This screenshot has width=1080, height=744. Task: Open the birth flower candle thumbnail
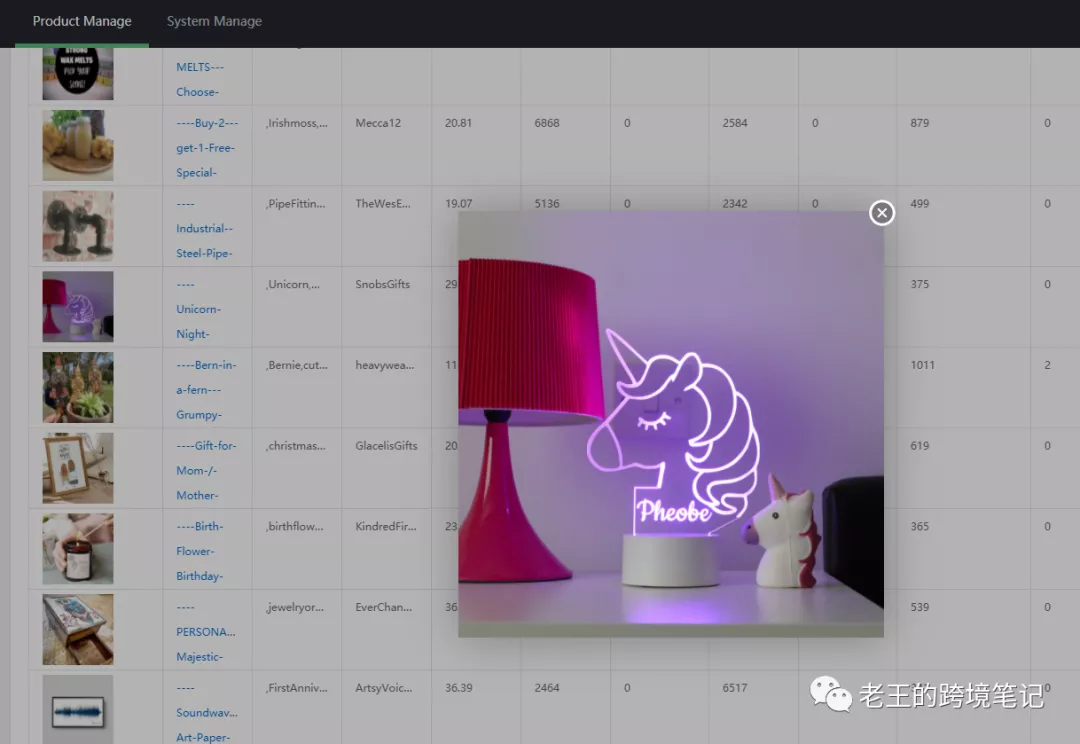(78, 549)
